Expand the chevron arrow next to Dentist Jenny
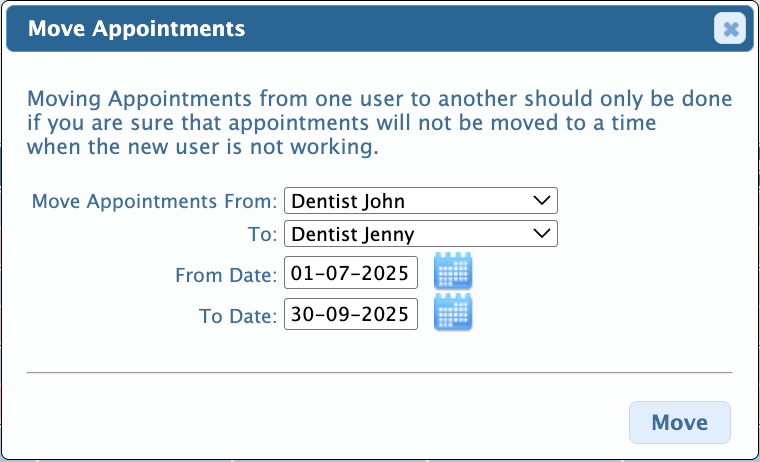Viewport: 760px width, 462px height. click(x=541, y=233)
